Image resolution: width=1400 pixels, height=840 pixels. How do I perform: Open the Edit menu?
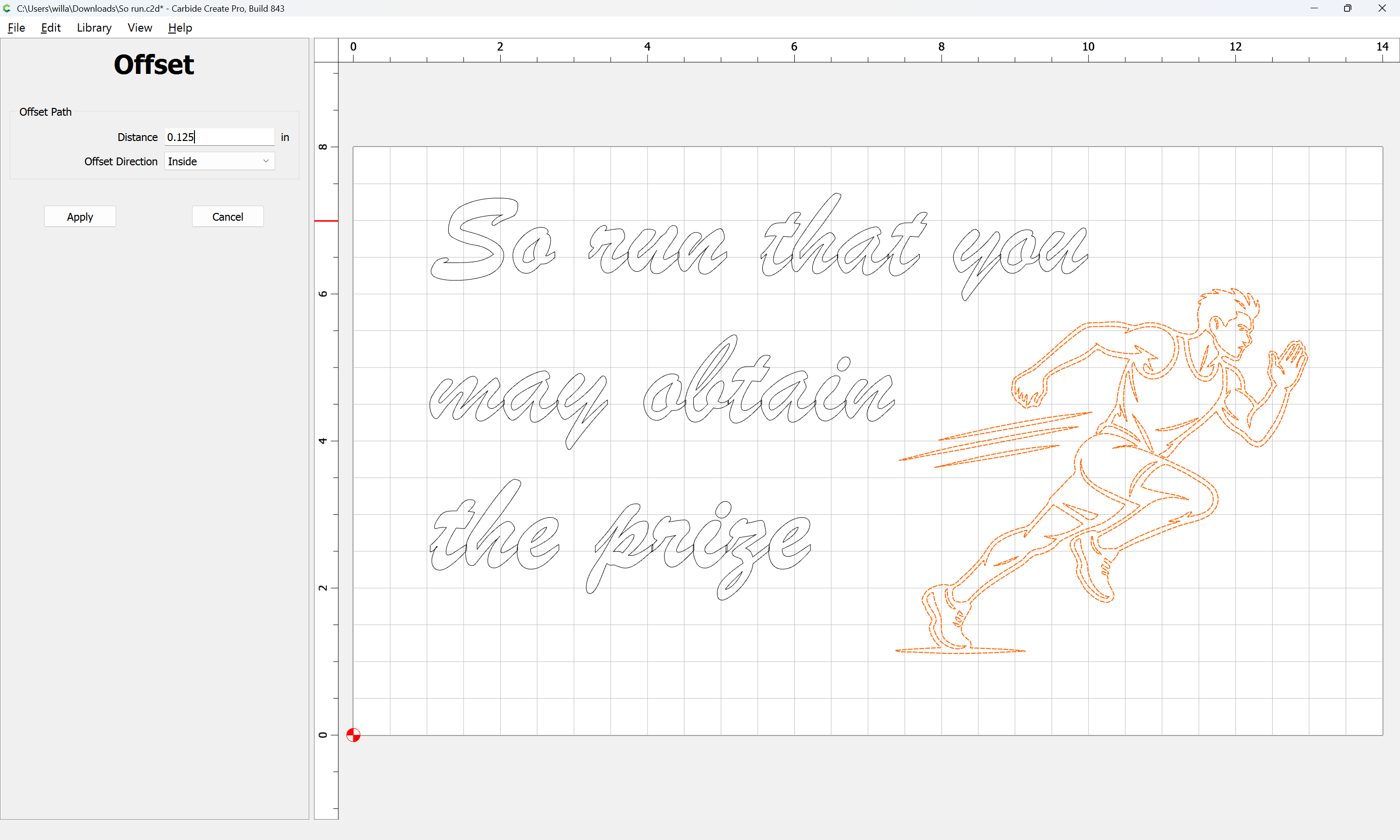[51, 28]
